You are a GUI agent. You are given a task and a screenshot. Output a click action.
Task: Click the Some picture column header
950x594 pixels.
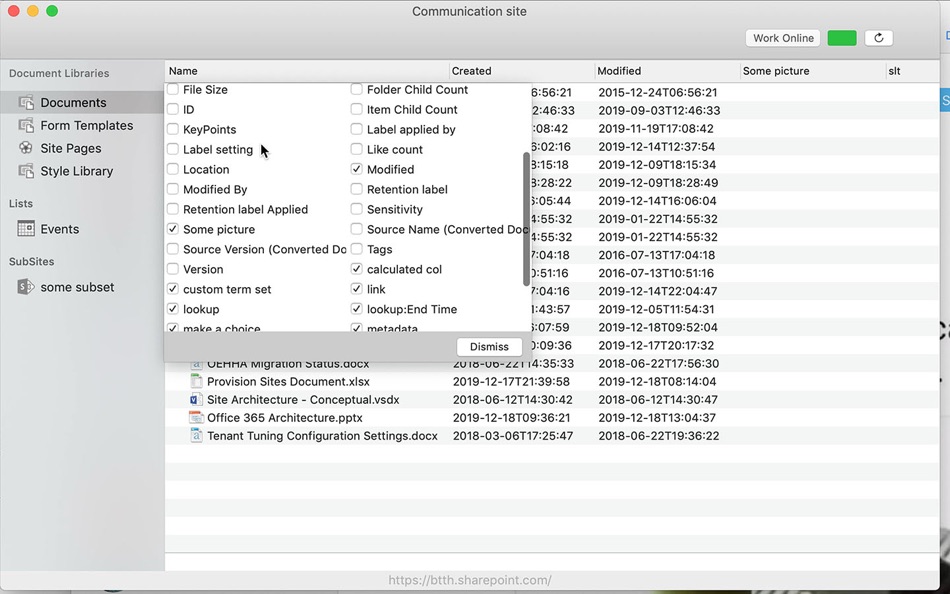(812, 71)
